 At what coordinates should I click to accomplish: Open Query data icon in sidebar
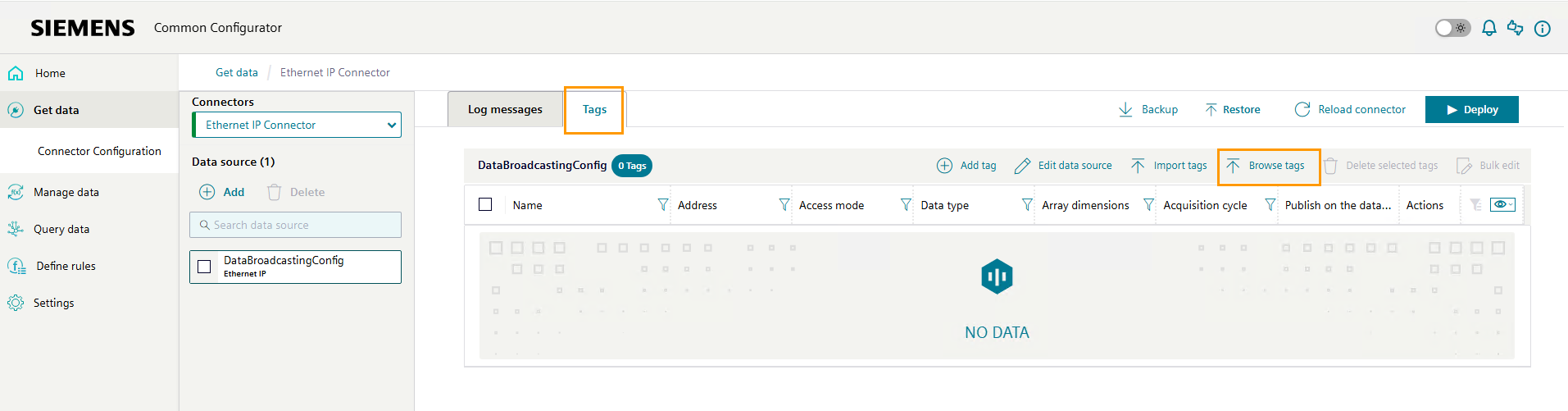point(16,229)
